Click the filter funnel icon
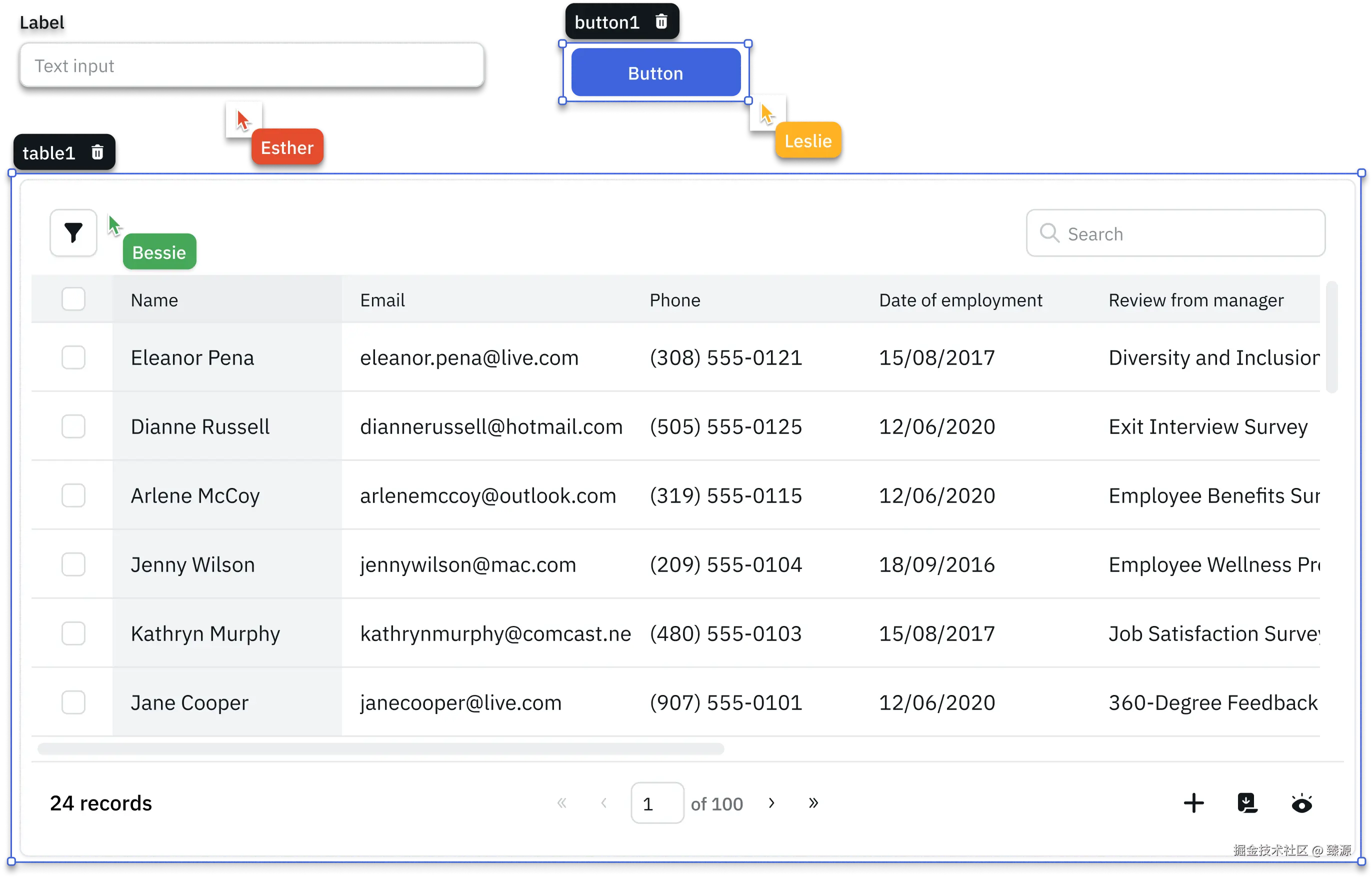The height and width of the screenshot is (878, 1372). pos(73,232)
